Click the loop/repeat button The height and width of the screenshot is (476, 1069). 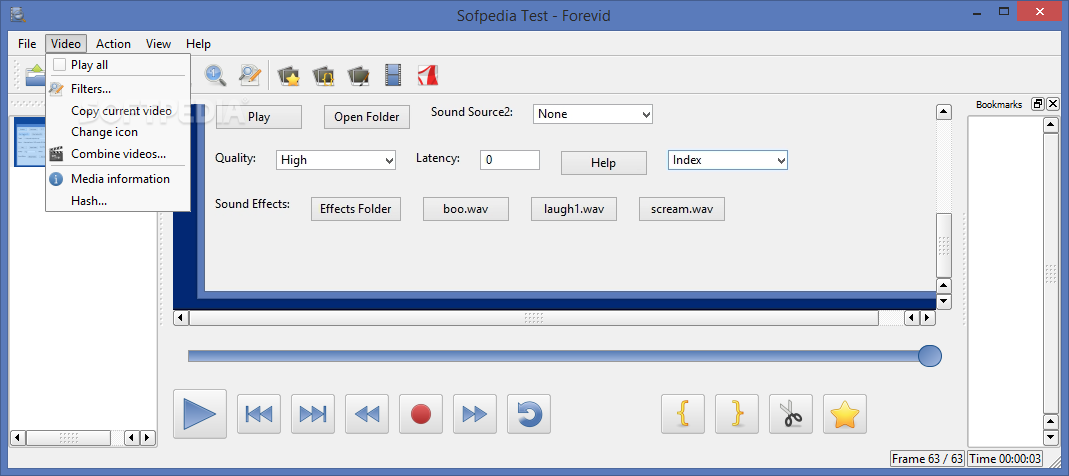(529, 414)
